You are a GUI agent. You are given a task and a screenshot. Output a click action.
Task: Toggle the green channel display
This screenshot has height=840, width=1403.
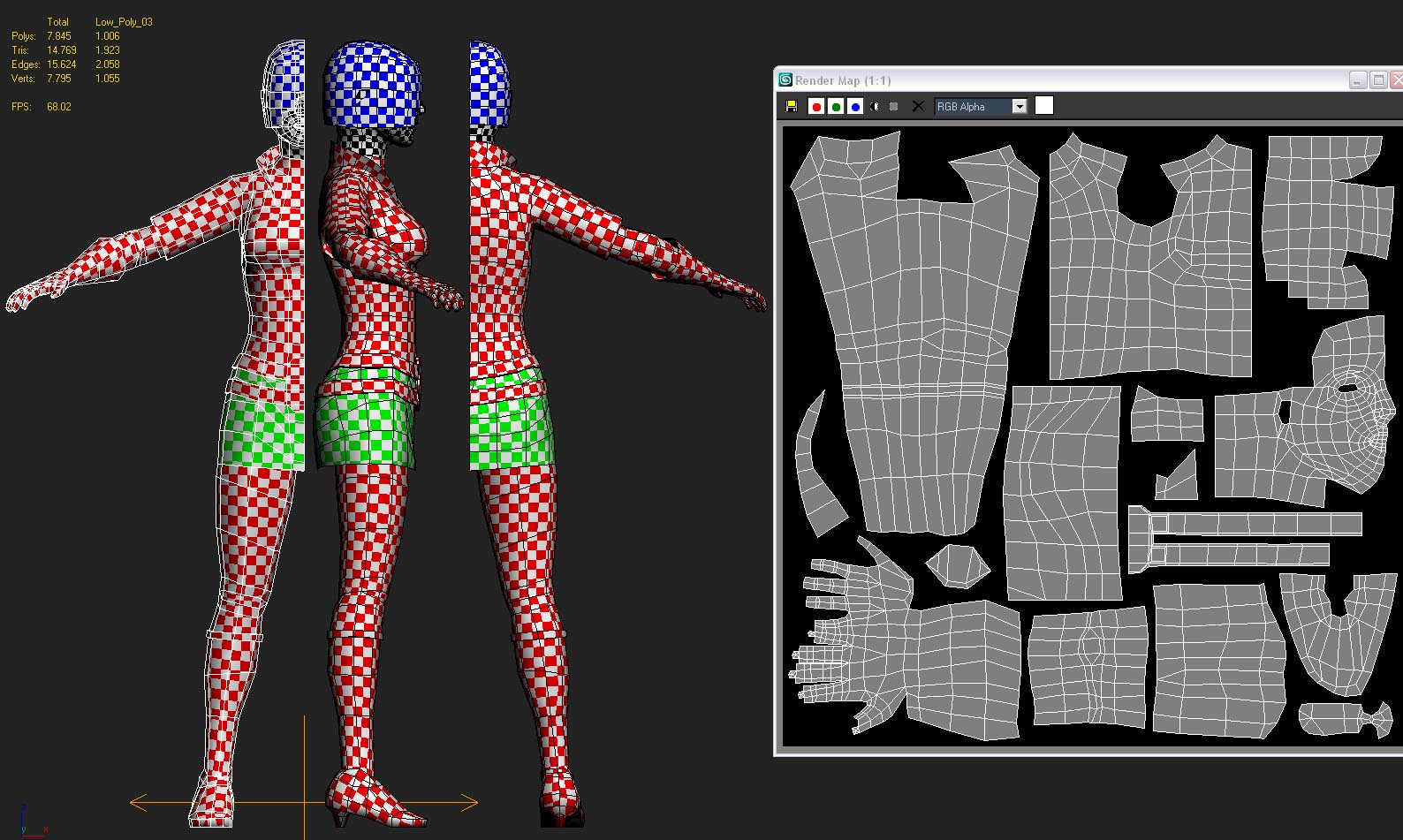[836, 106]
